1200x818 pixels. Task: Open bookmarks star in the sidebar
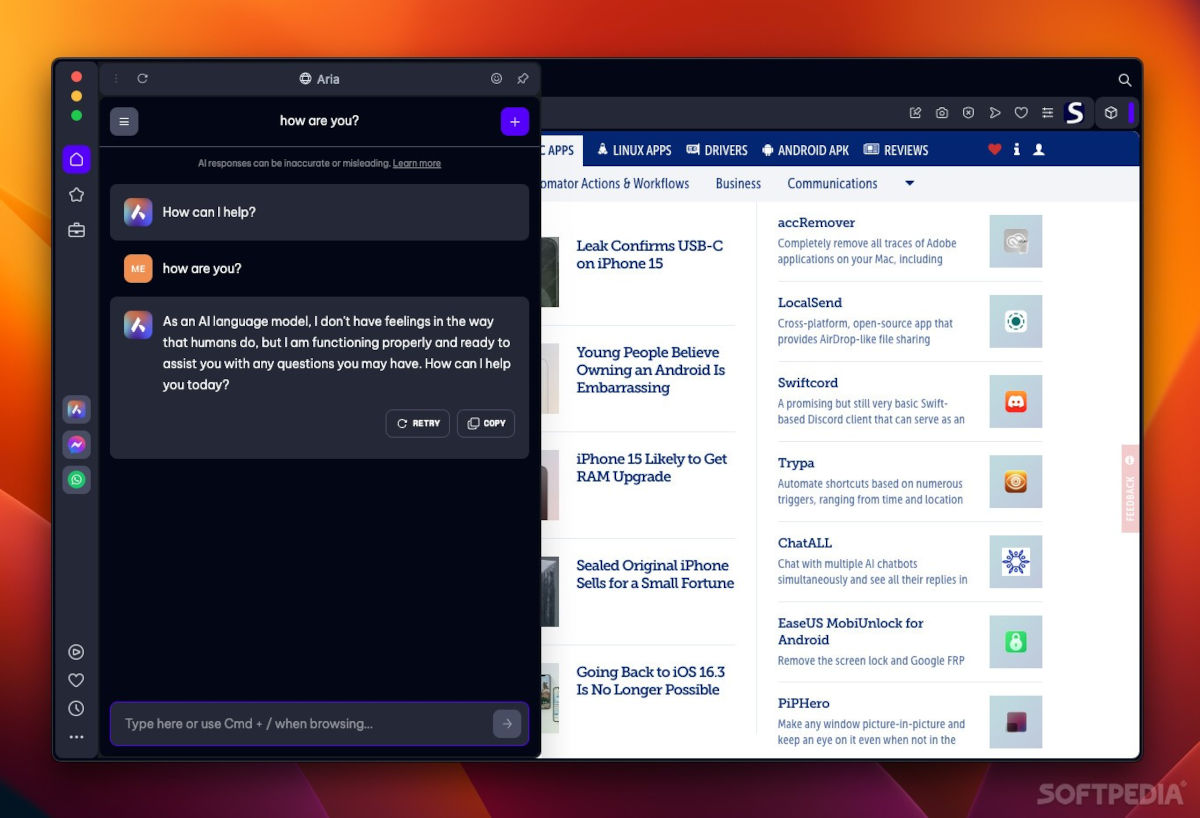tap(76, 195)
